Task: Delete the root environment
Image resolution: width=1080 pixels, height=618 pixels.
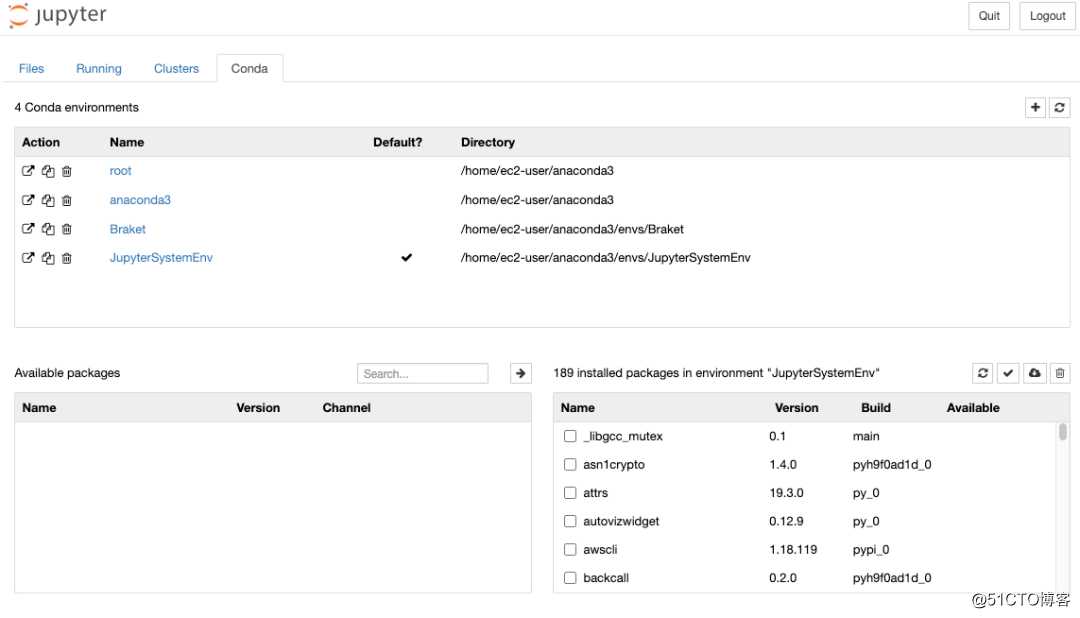Action: pyautogui.click(x=67, y=171)
